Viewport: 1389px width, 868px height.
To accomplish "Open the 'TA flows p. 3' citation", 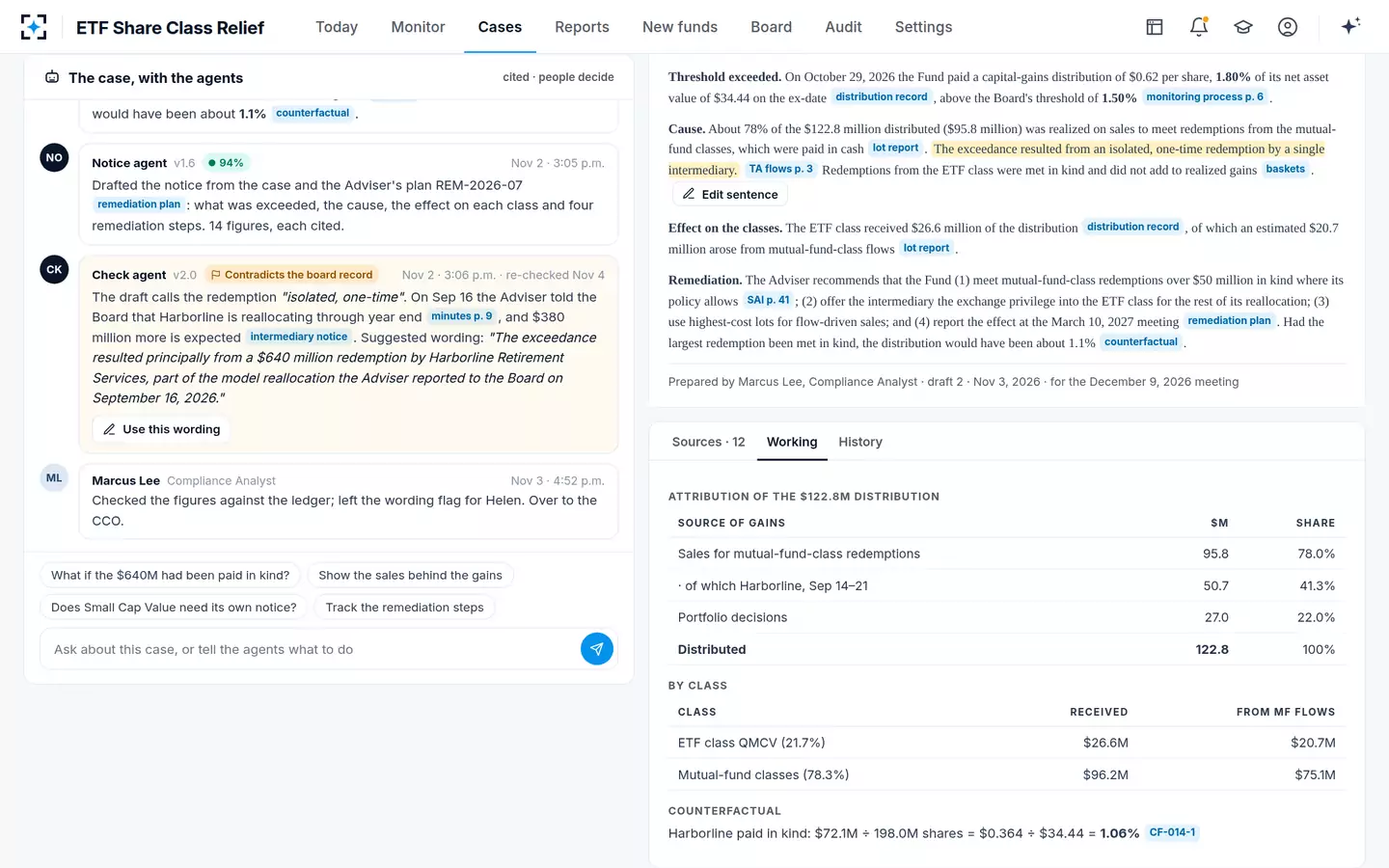I will pos(781,170).
